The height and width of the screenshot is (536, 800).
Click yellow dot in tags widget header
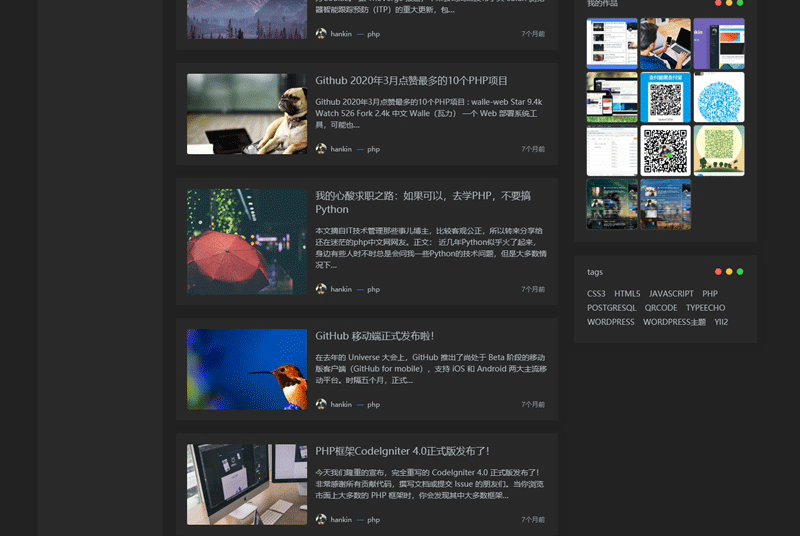click(x=729, y=272)
